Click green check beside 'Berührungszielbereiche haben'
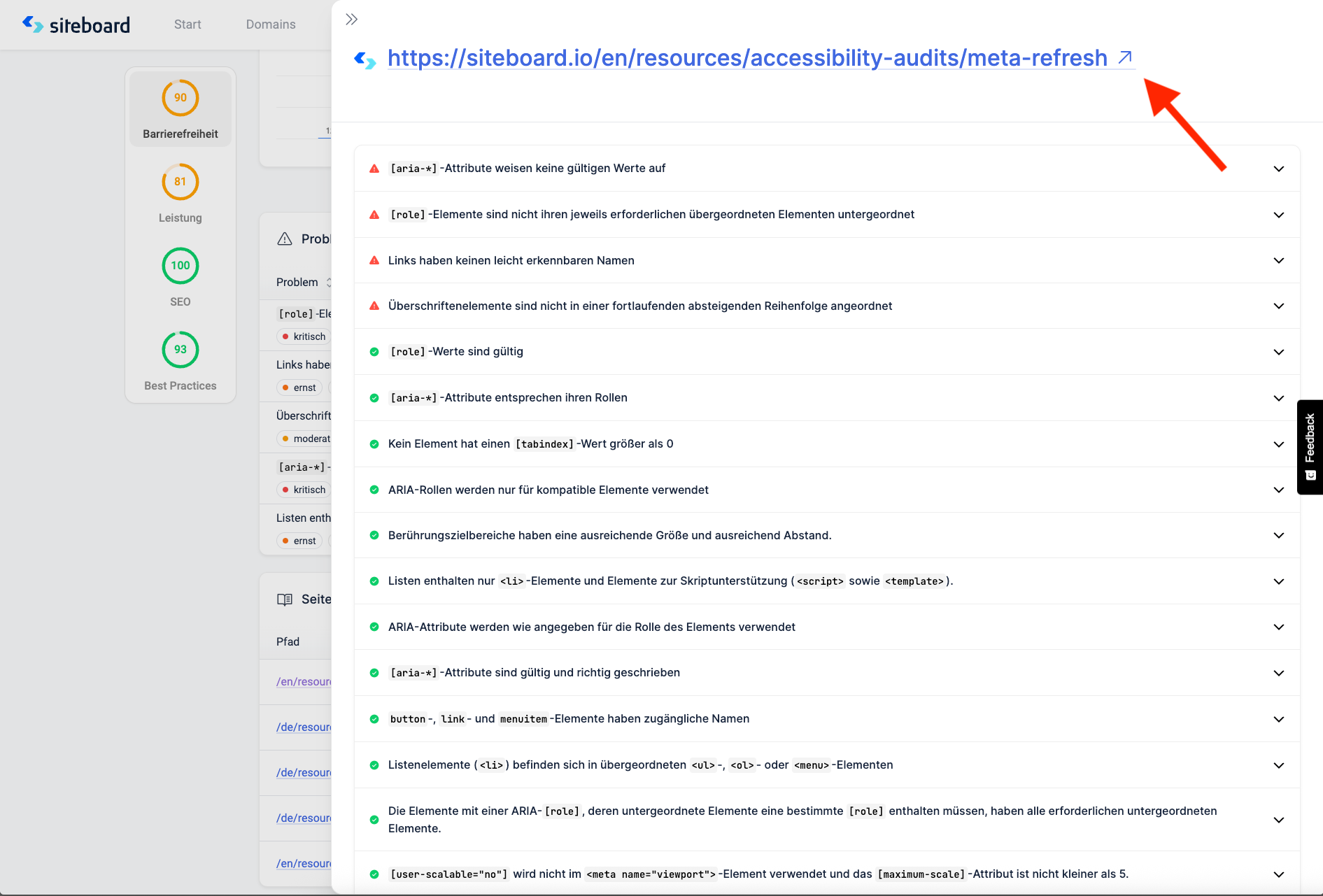Viewport: 1323px width, 896px height. click(x=374, y=535)
